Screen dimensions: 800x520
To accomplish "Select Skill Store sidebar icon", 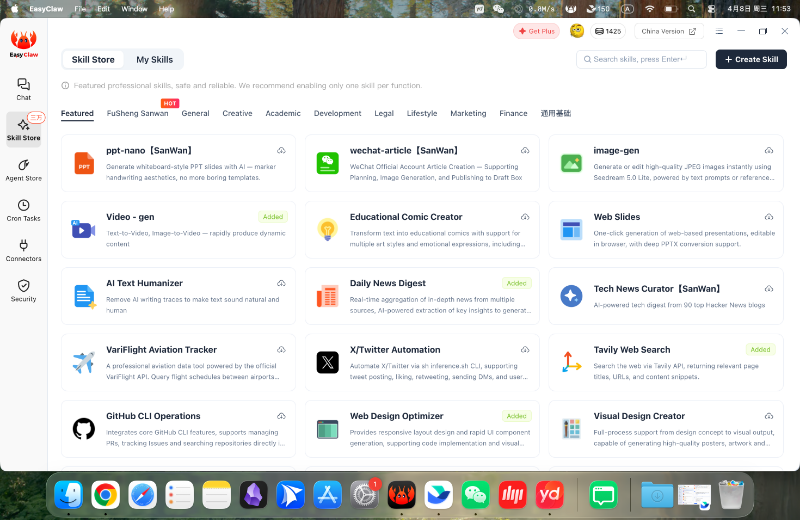I will tap(23, 130).
